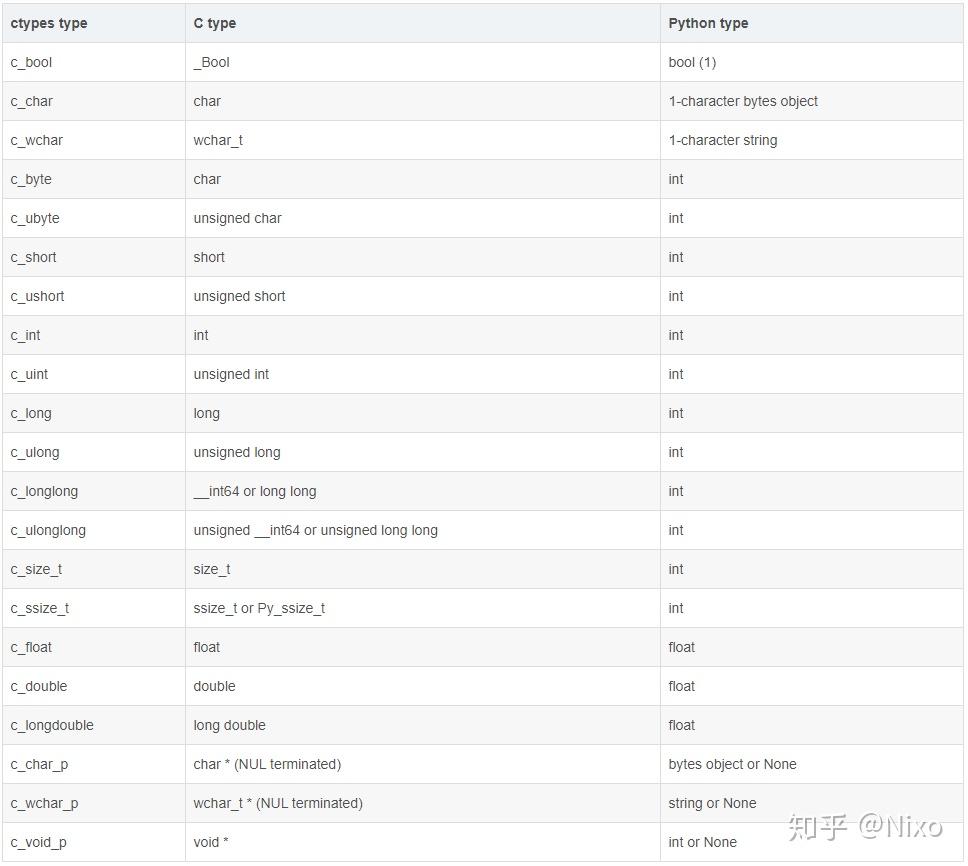Screen dimensions: 968x866
Task: Select the c_bool cell
Action: tap(32, 62)
